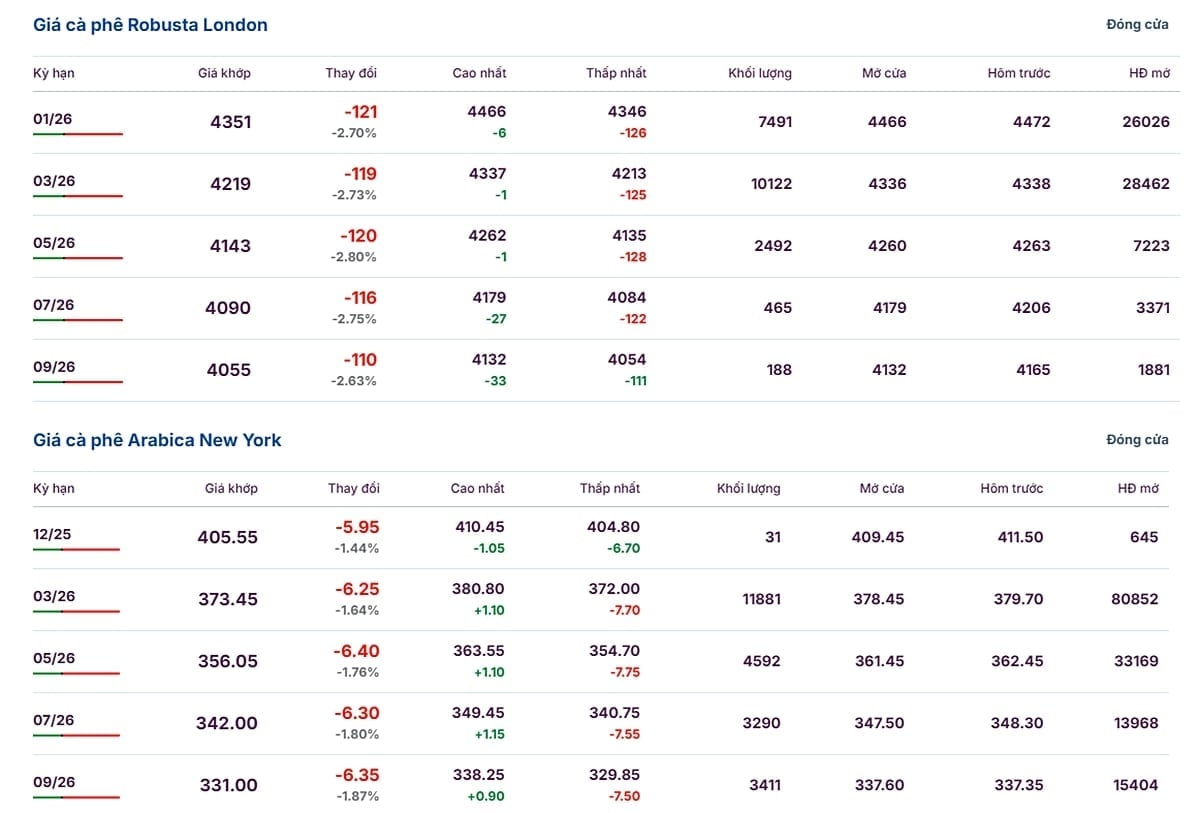Click "Đóng cửa" status beside Robusta London
This screenshot has width=1200, height=813.
tap(1137, 25)
